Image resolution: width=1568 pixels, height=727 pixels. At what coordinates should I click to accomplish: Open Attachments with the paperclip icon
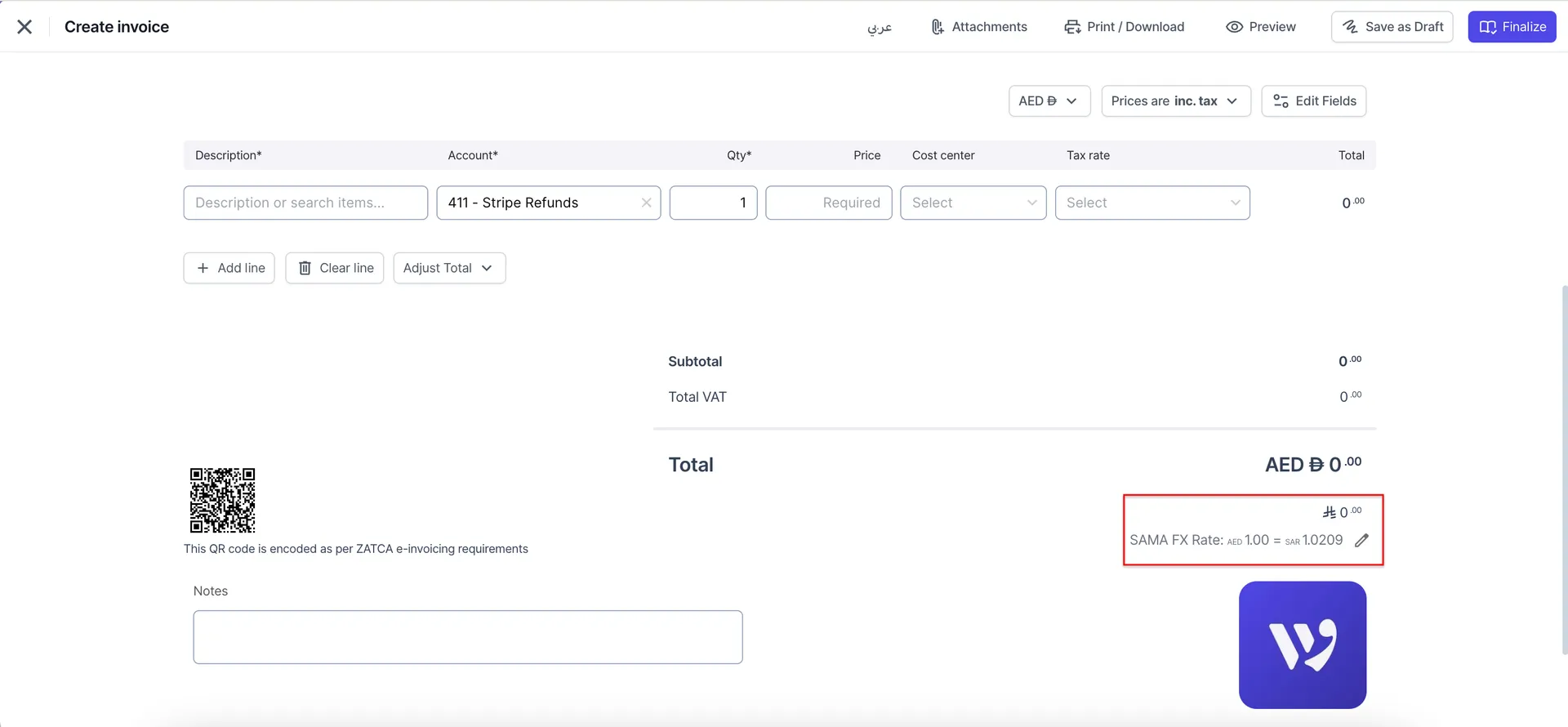(978, 27)
